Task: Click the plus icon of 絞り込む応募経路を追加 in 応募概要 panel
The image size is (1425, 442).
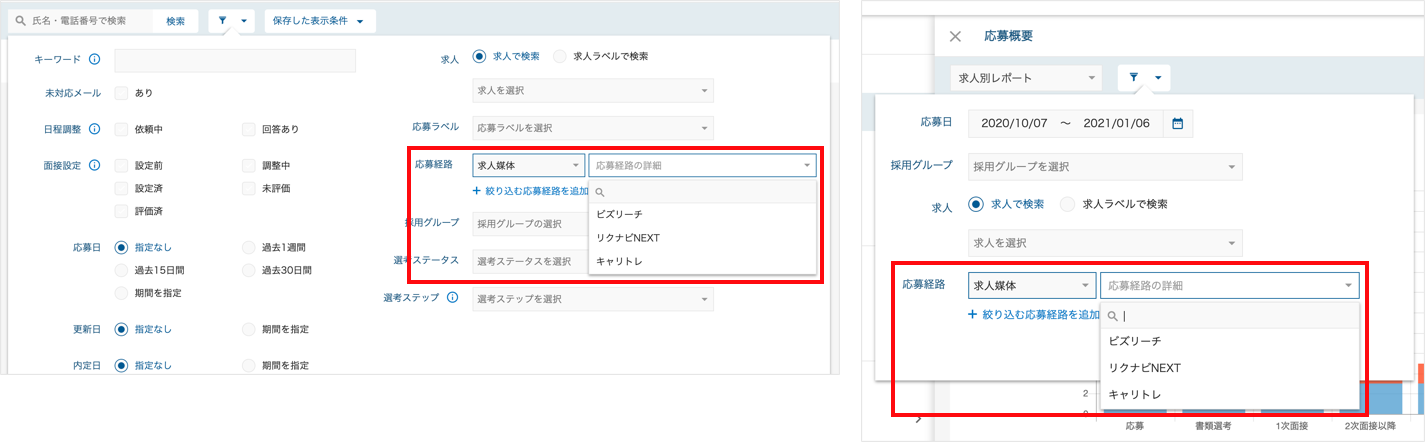Action: 973,314
